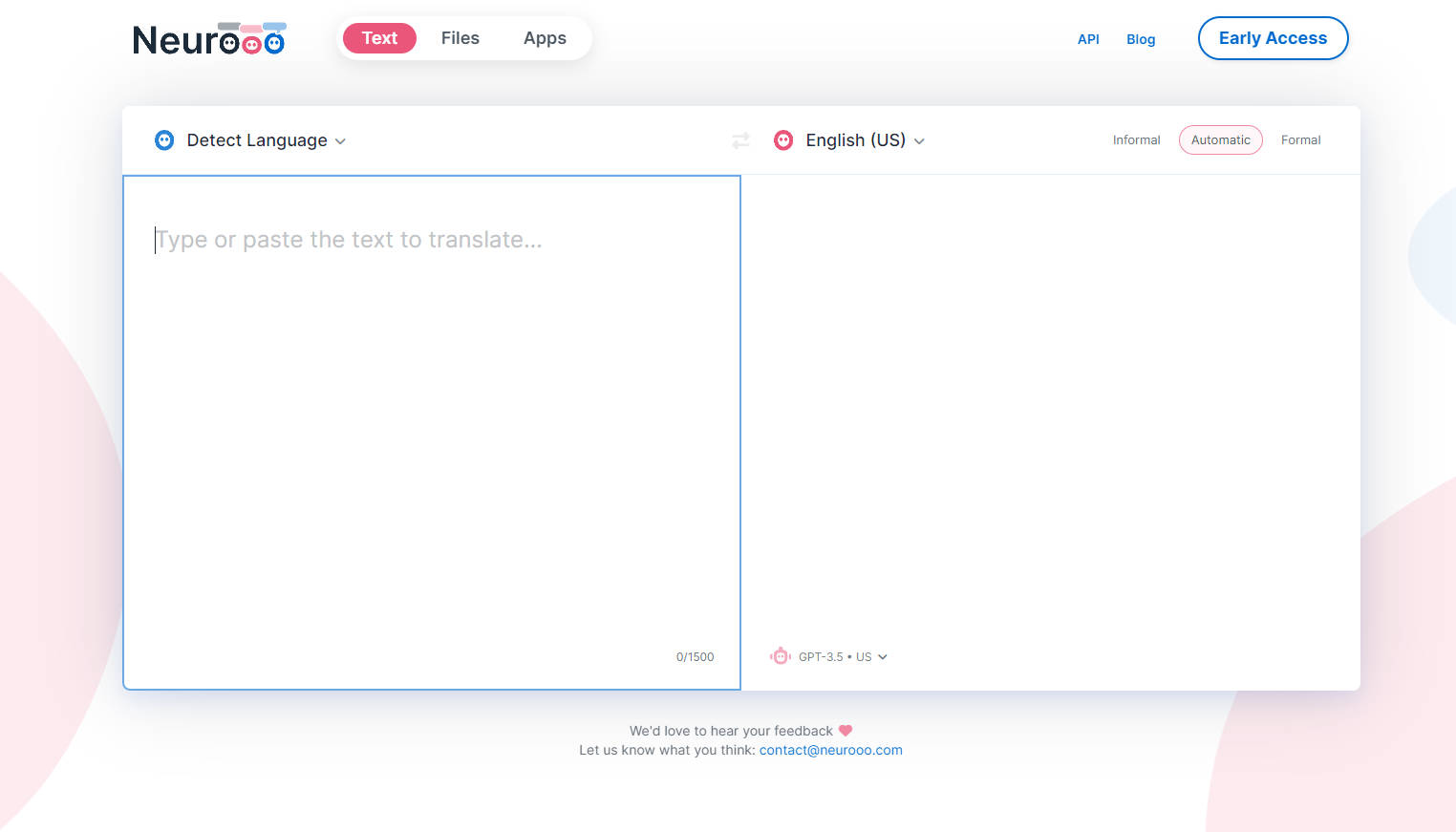
Task: Click the swap languages arrows icon
Action: 740,140
